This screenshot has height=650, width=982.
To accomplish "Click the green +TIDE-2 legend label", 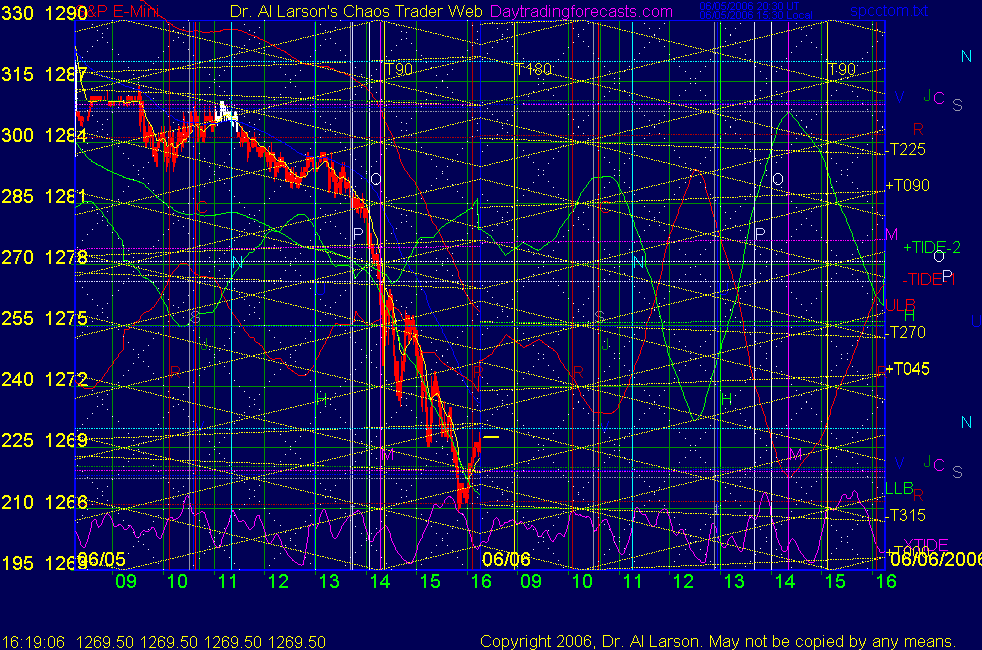I will 932,247.
